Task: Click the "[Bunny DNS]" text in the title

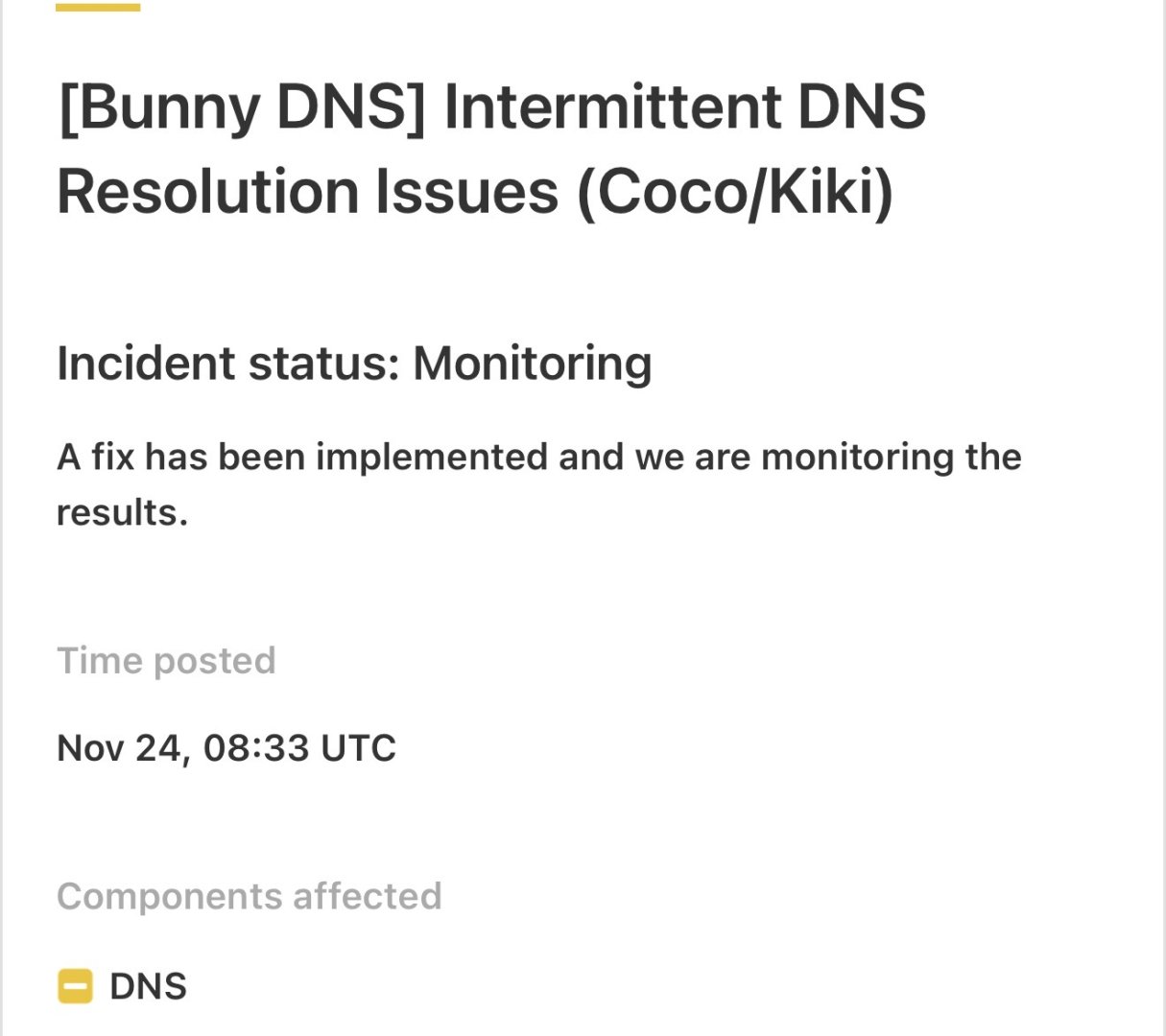Action: click(x=242, y=106)
